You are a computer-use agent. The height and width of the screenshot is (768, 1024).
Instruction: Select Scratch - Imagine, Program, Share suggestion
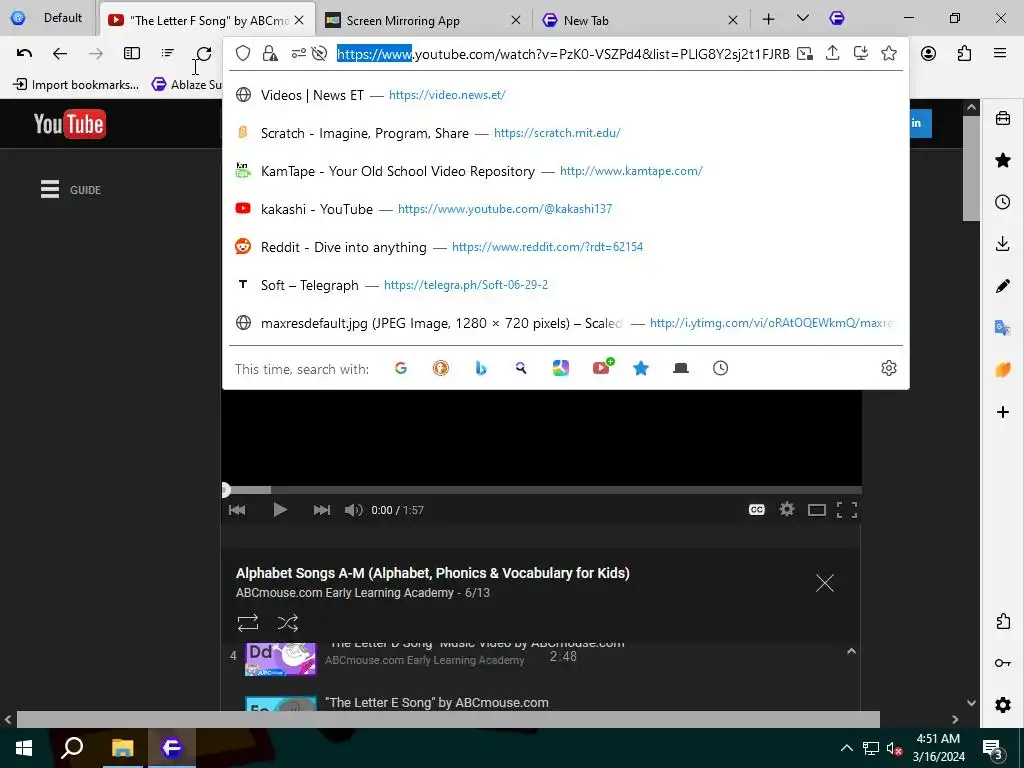click(x=566, y=133)
